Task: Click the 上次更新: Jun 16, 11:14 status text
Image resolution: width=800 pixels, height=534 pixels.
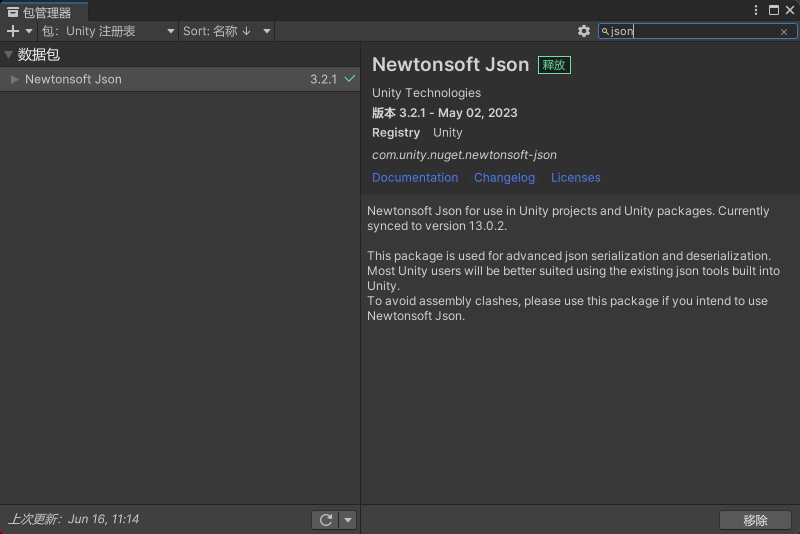Action: 73,519
